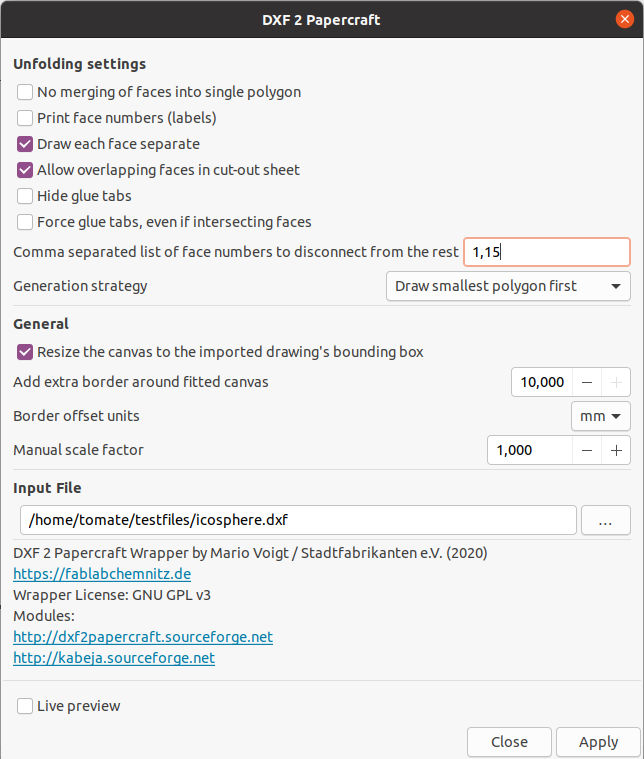Click the face numbers to disconnect field

pos(547,252)
